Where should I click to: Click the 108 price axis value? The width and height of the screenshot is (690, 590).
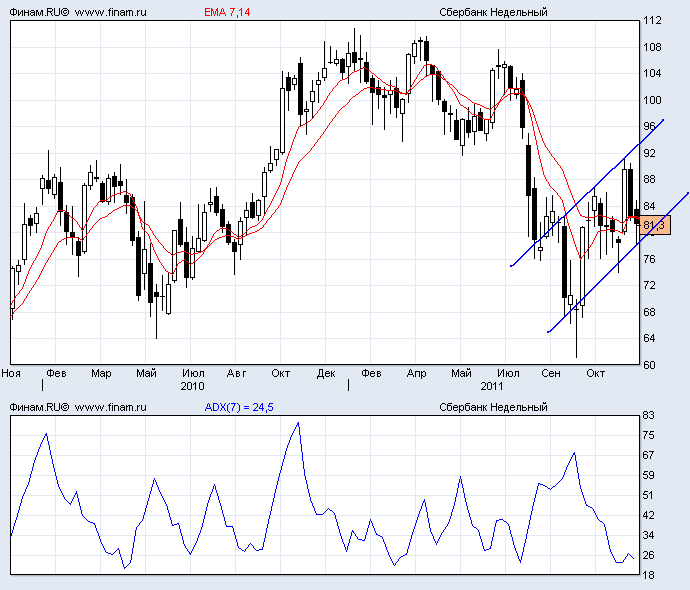coord(652,48)
